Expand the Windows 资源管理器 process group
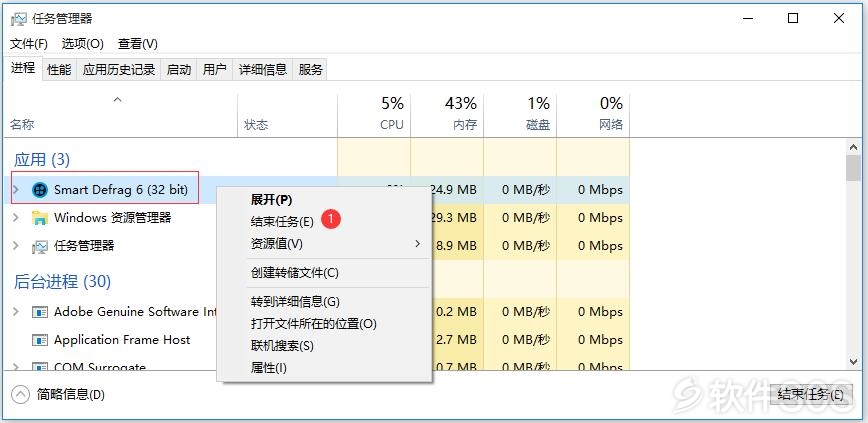 [x=16, y=218]
